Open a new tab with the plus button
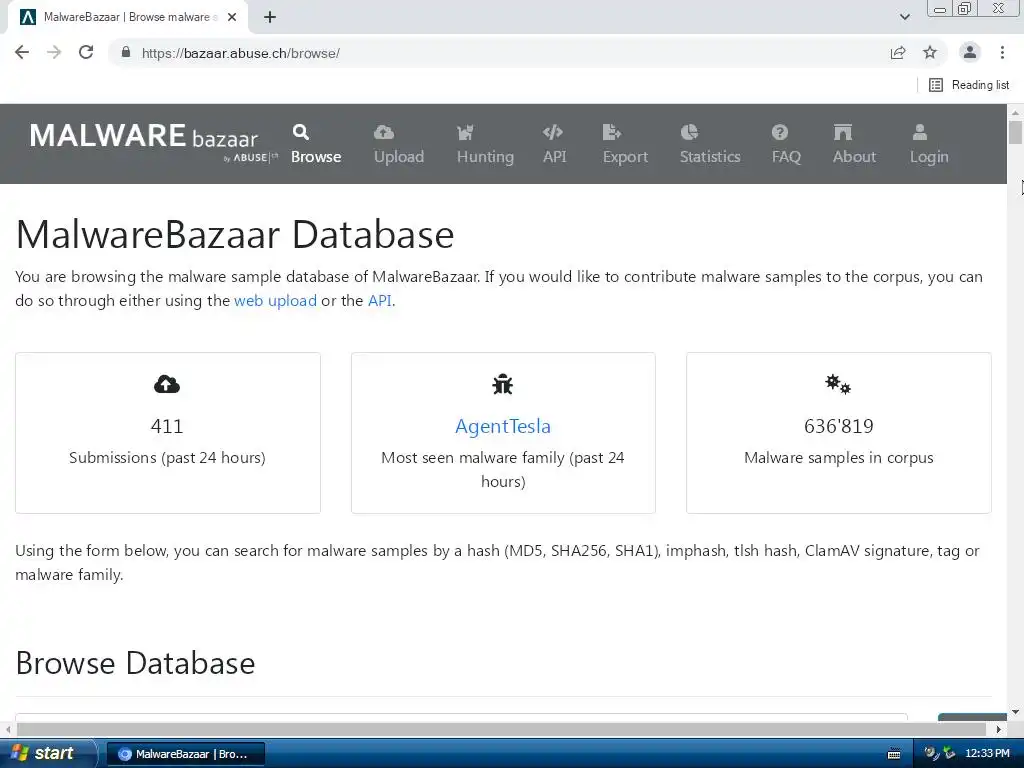The height and width of the screenshot is (768, 1024). pos(270,17)
